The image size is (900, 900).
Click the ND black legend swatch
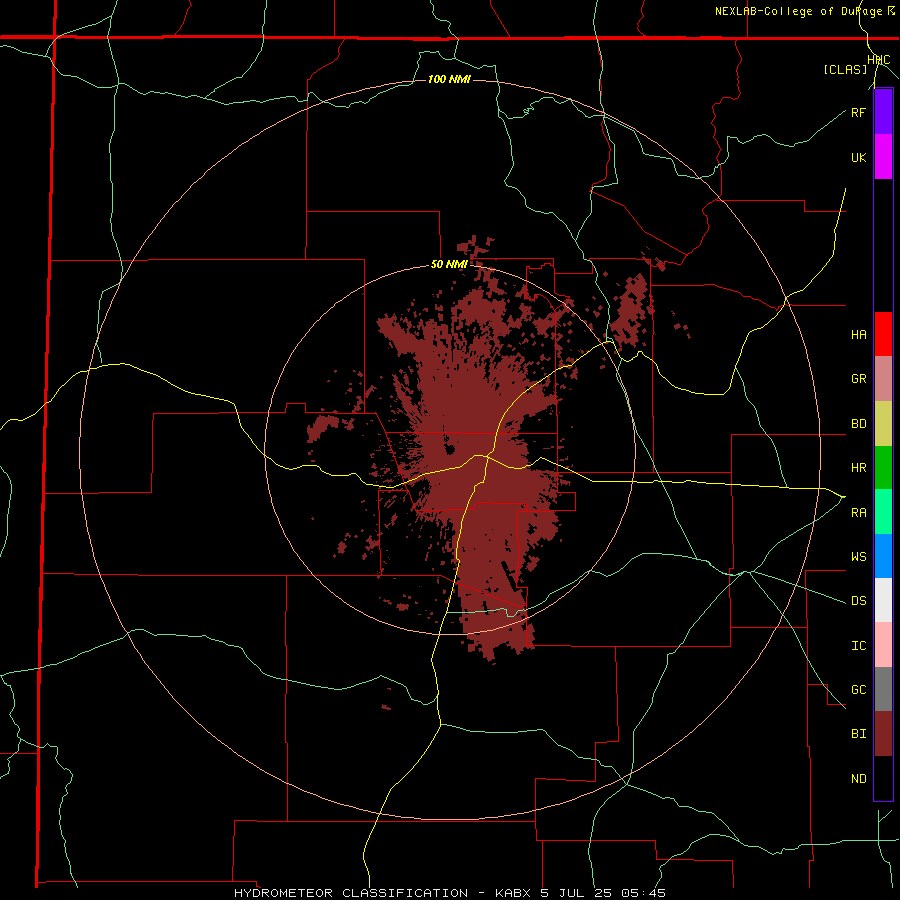coord(883,778)
